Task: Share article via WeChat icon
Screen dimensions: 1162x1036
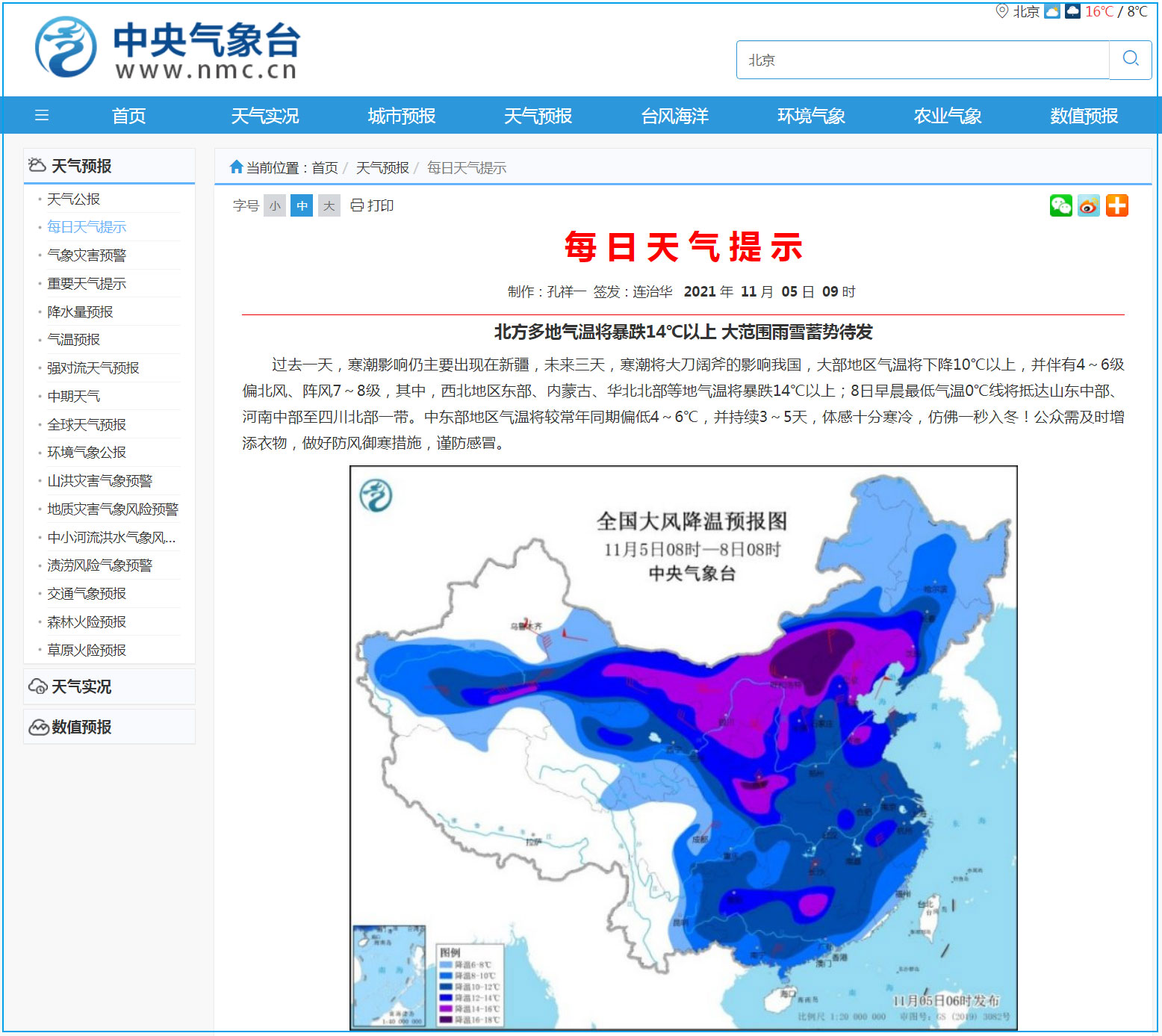Action: [1060, 205]
